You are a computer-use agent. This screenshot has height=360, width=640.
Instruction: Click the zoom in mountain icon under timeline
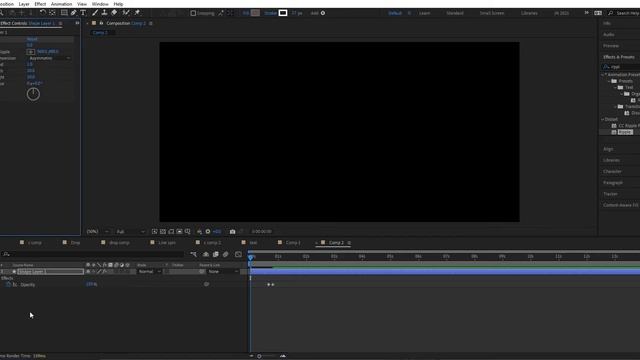tap(283, 356)
